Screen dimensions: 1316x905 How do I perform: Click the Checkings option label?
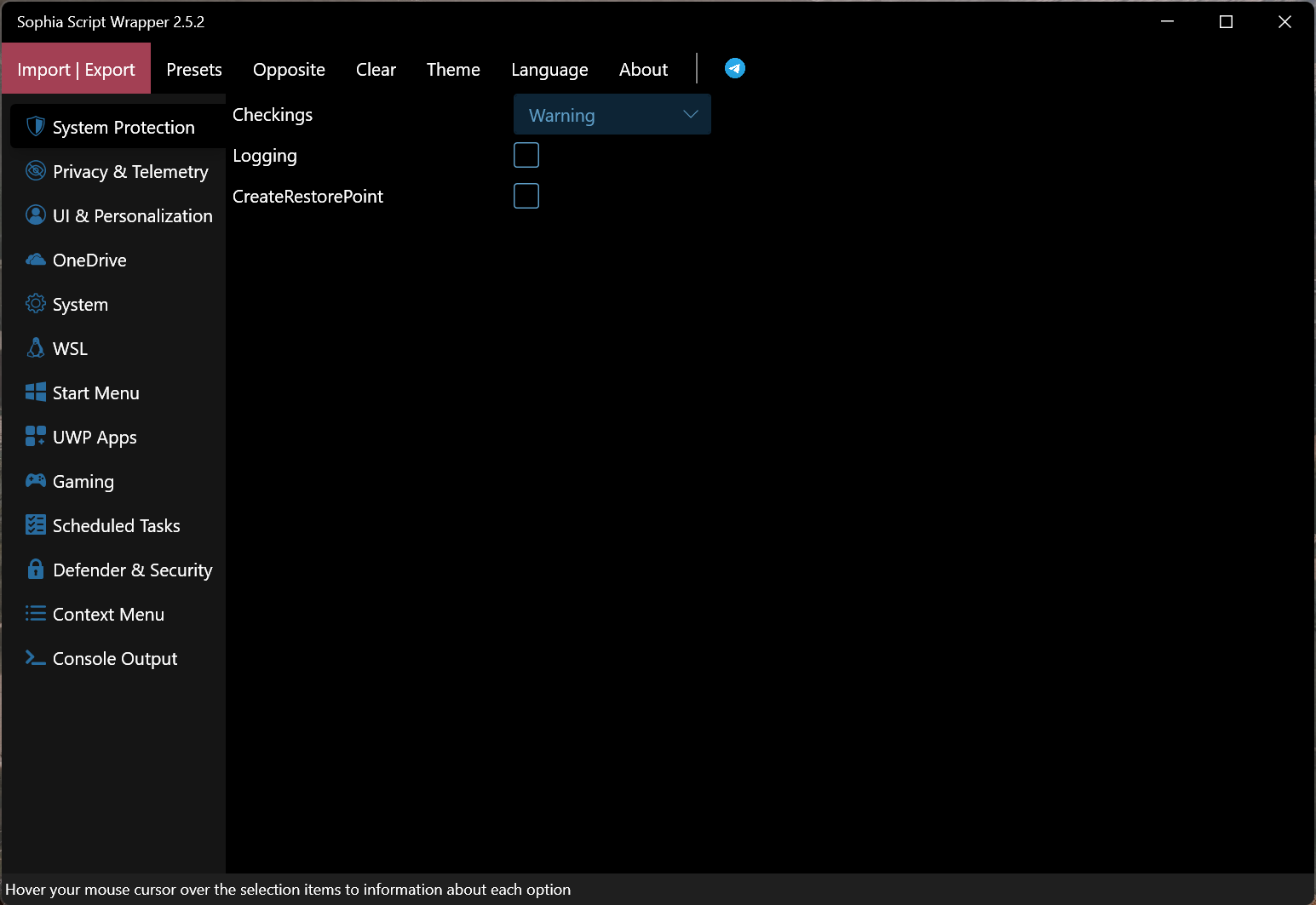273,115
